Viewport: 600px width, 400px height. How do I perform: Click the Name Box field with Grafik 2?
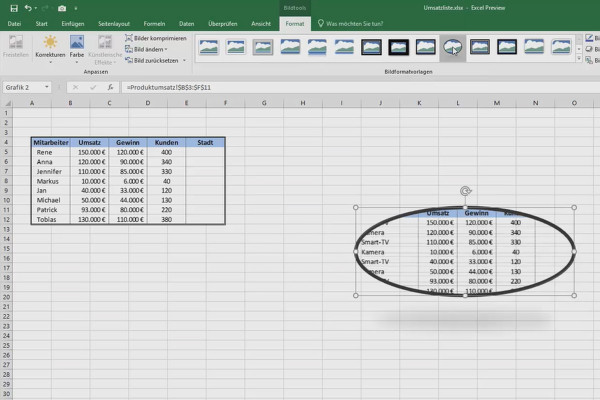pos(23,87)
